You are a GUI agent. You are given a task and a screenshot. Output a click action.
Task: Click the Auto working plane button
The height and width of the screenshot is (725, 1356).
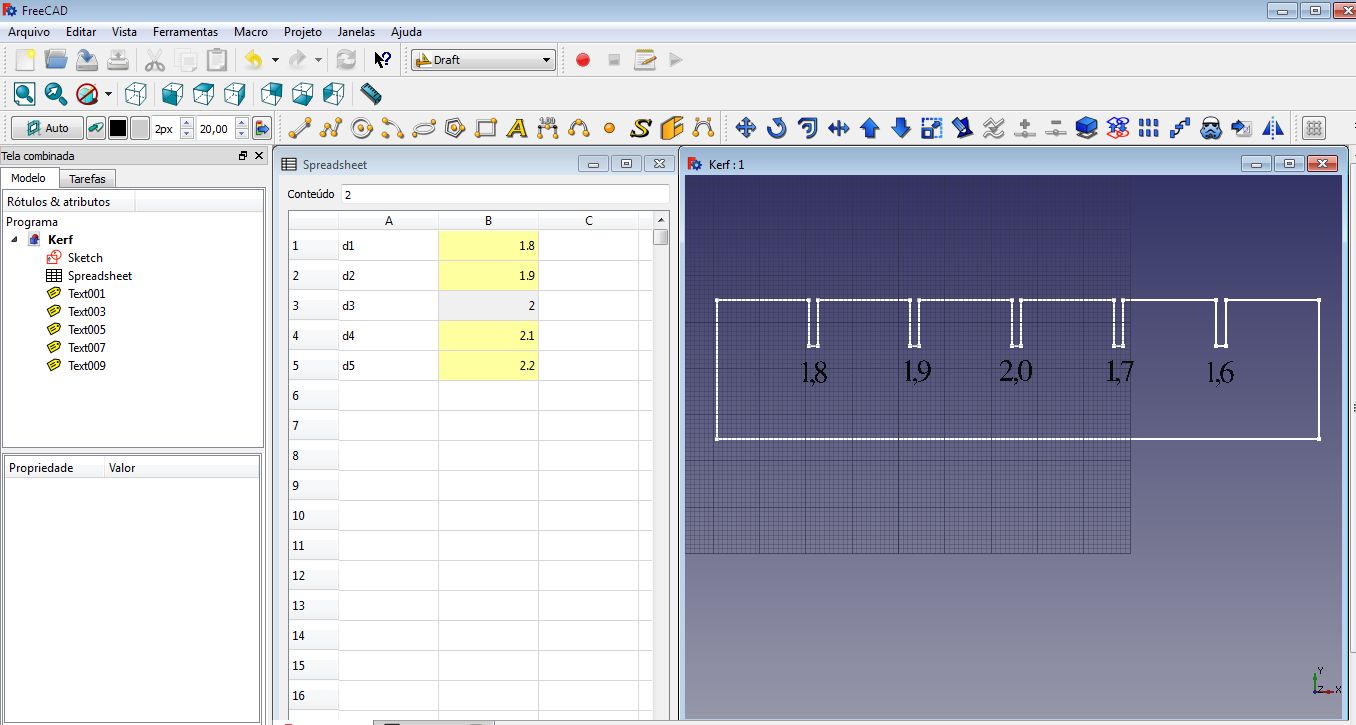[x=47, y=128]
